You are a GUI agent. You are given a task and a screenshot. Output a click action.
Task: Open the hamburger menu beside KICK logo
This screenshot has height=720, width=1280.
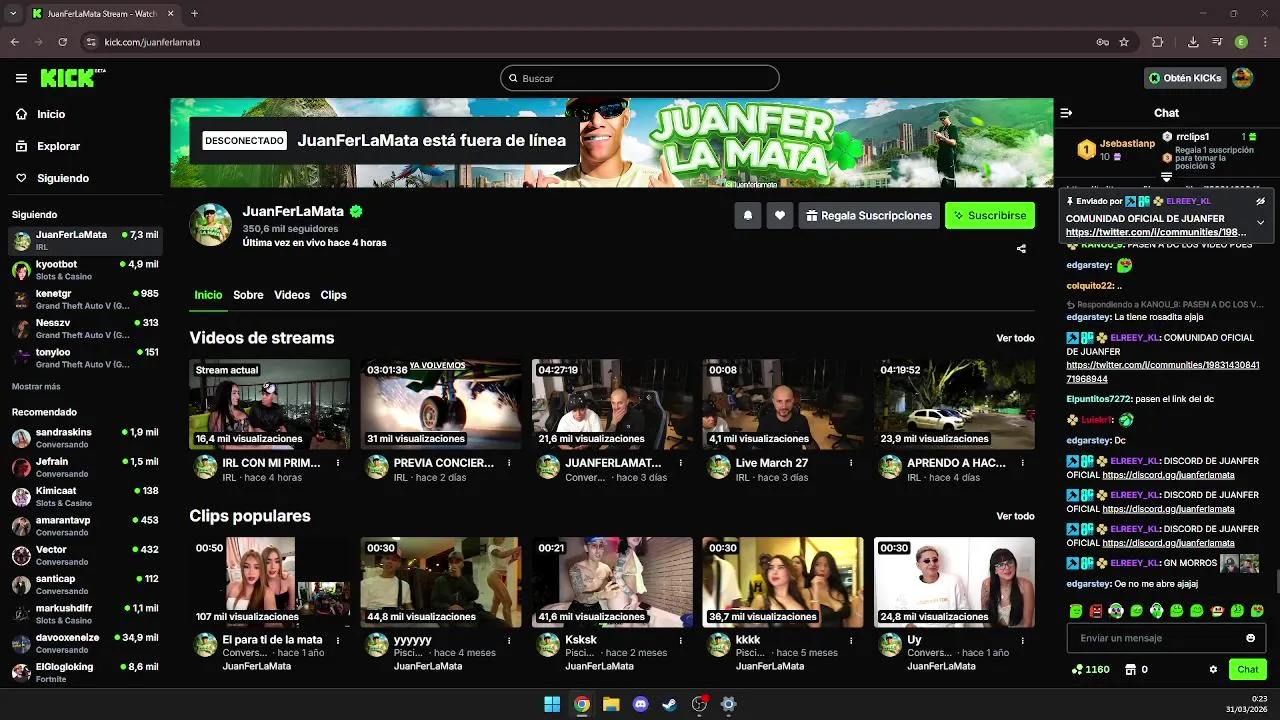click(21, 78)
